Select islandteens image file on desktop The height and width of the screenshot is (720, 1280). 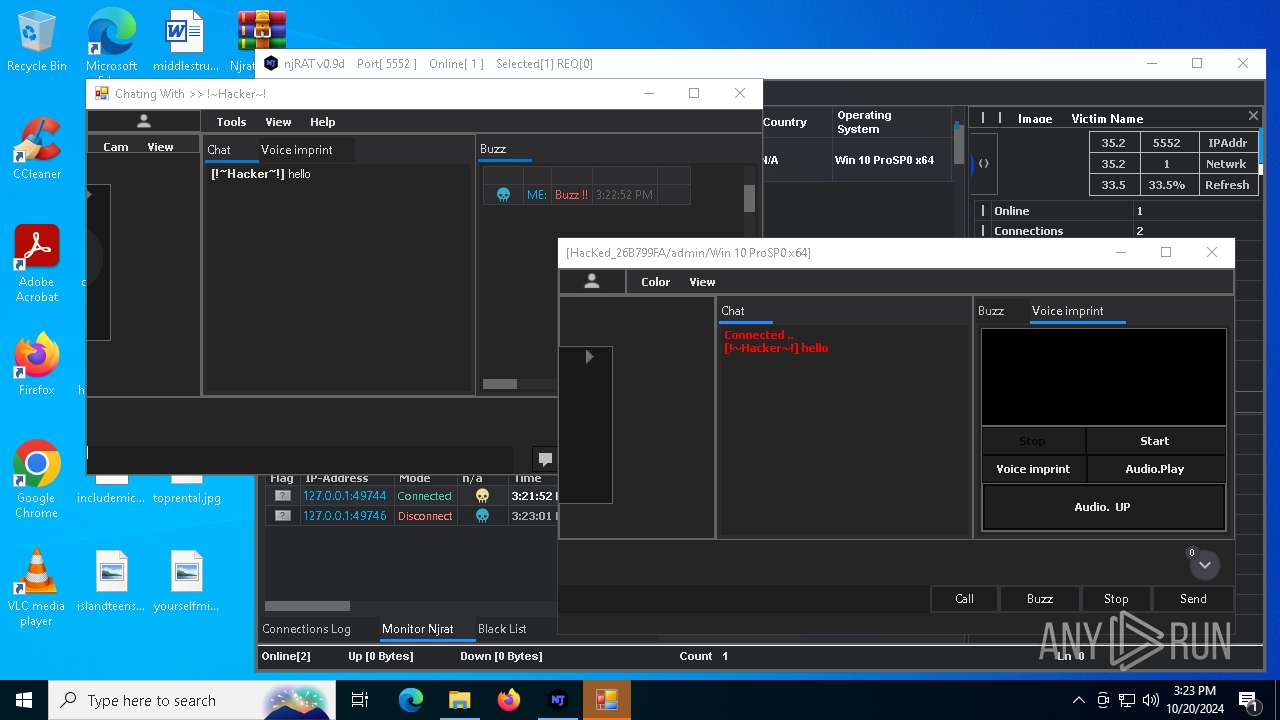[x=111, y=581]
